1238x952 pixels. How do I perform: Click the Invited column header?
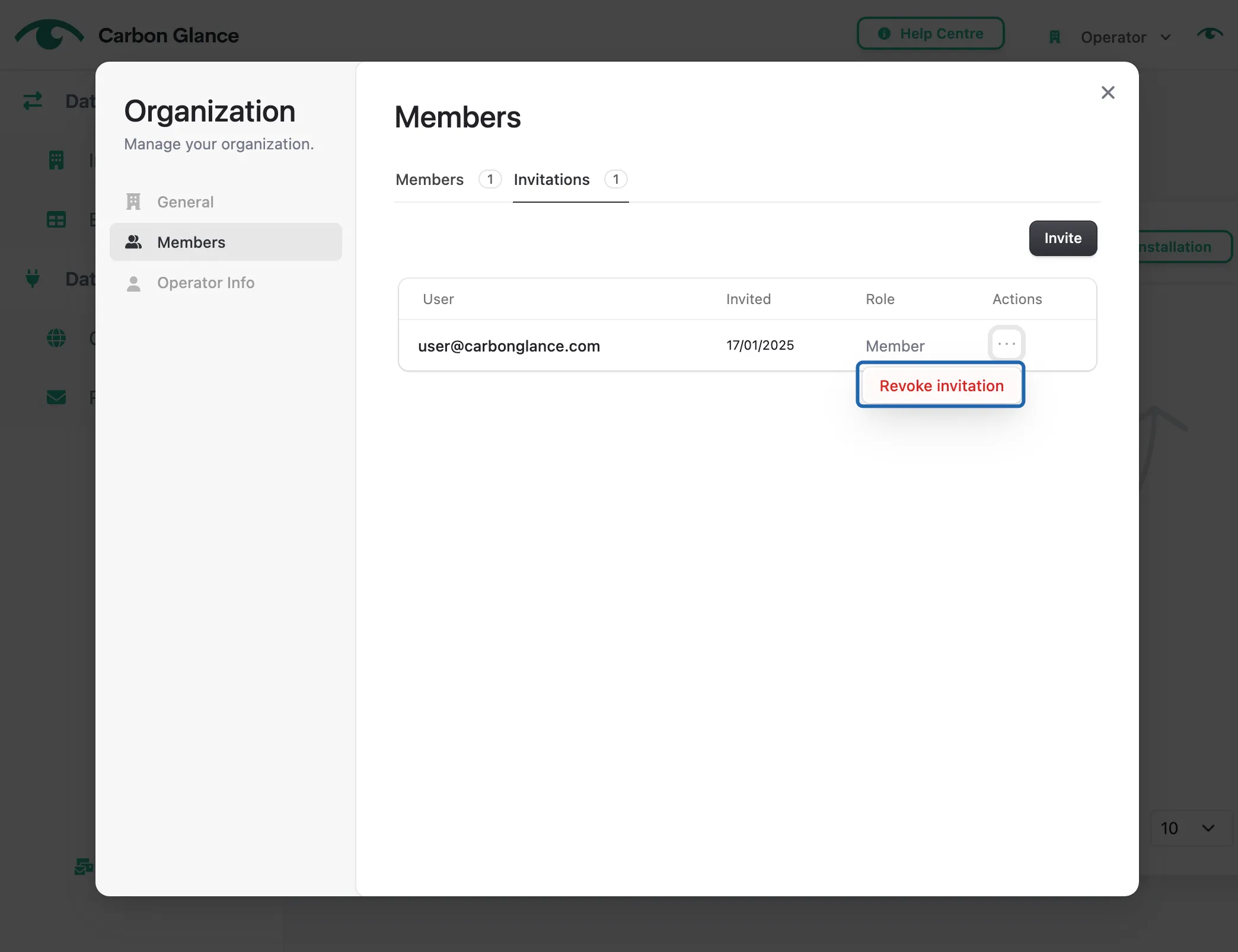(748, 299)
